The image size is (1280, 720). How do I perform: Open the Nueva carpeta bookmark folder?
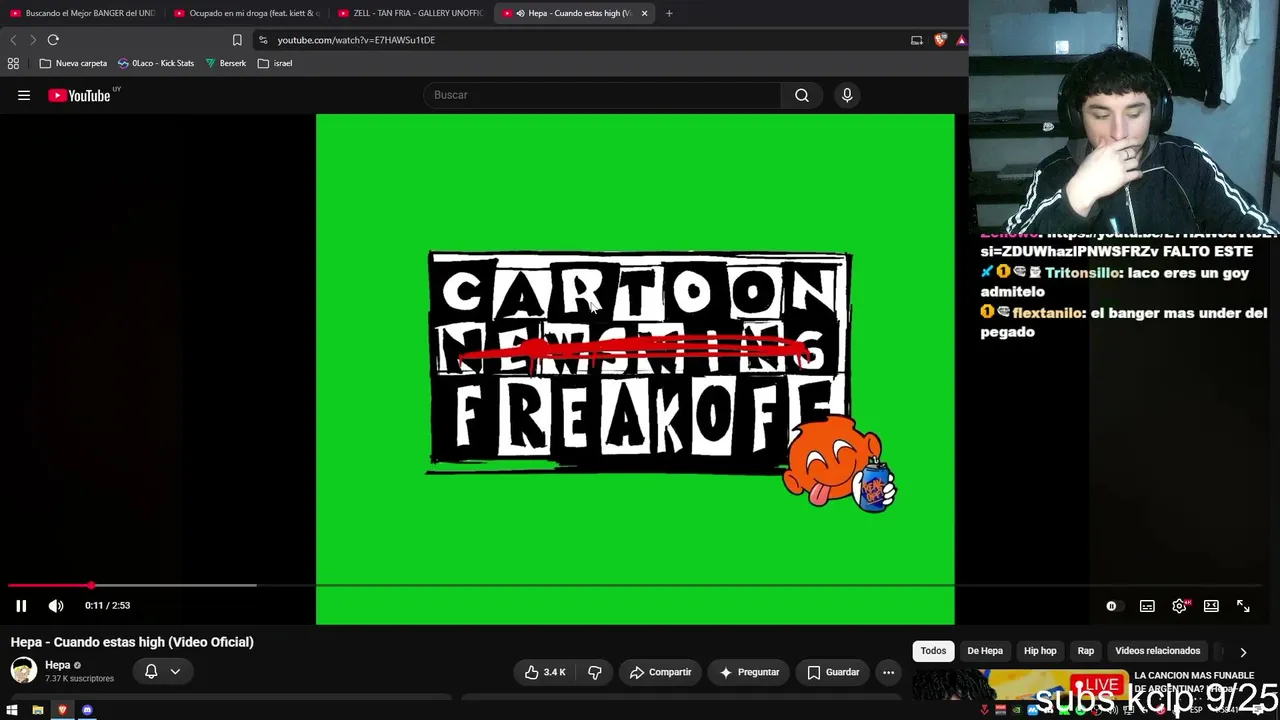pyautogui.click(x=73, y=63)
